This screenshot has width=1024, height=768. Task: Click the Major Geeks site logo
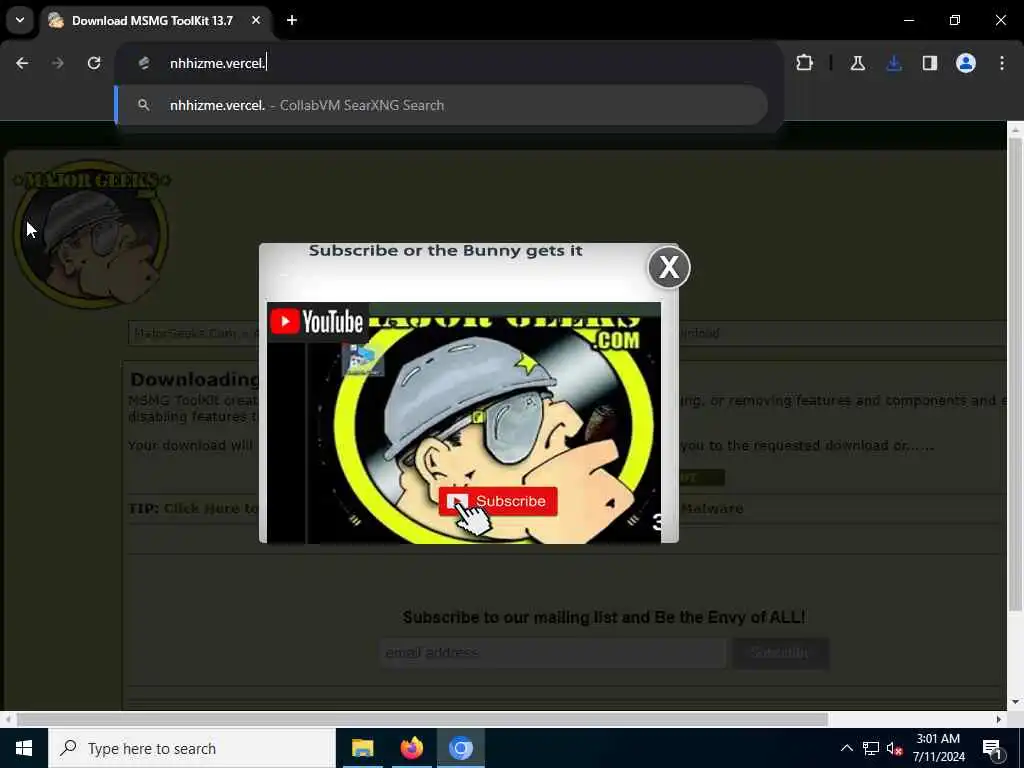click(91, 235)
